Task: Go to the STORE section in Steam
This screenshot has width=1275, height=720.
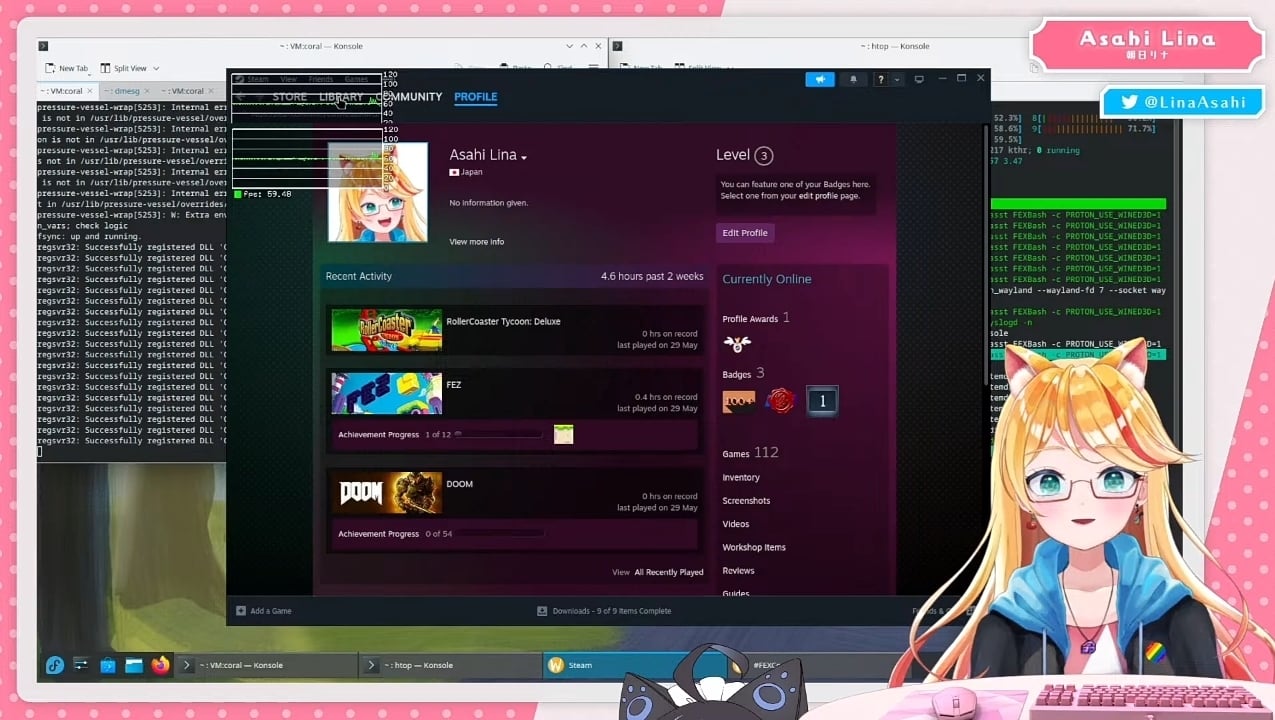Action: 290,97
